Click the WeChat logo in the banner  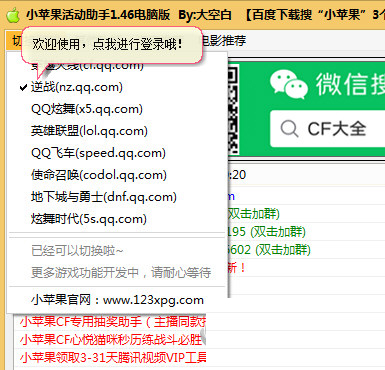pos(289,85)
